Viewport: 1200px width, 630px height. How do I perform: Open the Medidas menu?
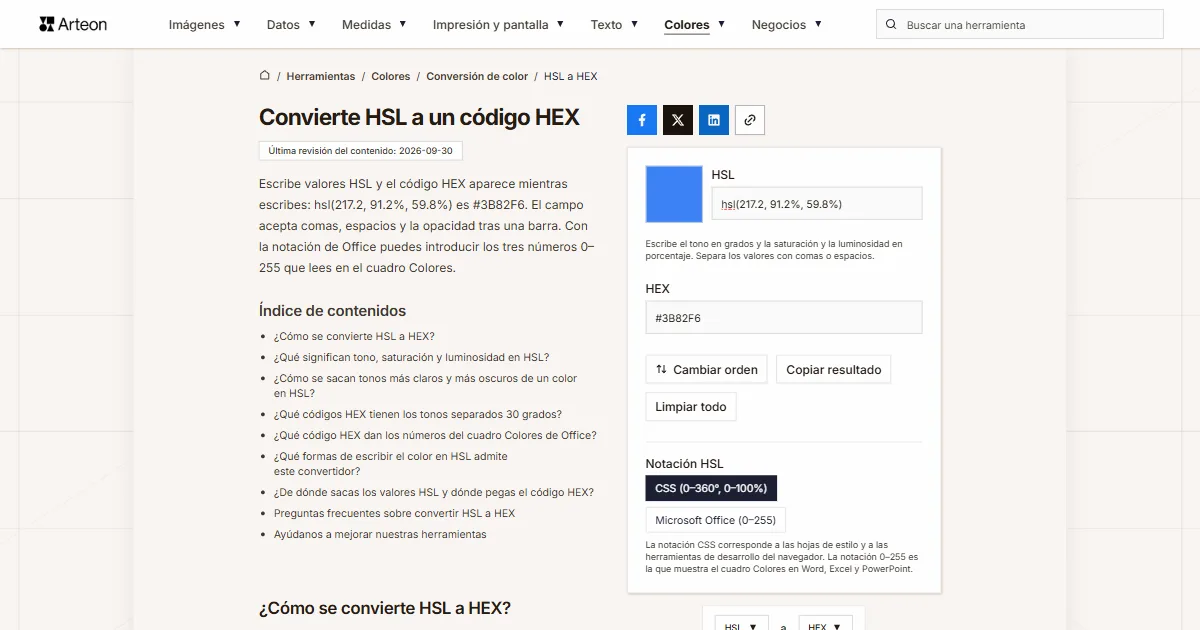tap(374, 25)
